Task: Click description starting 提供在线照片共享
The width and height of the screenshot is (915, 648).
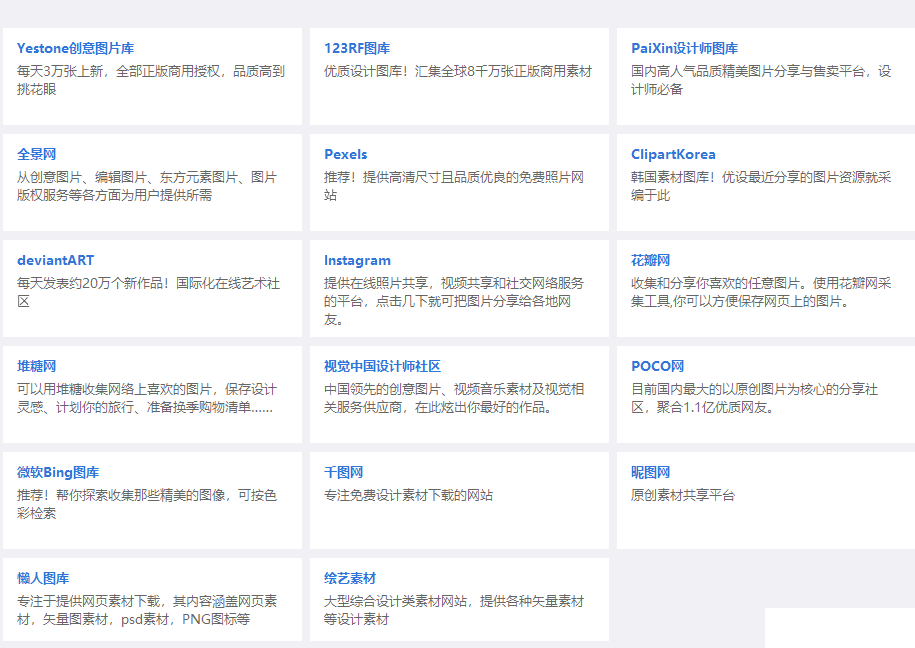Action: pyautogui.click(x=454, y=301)
